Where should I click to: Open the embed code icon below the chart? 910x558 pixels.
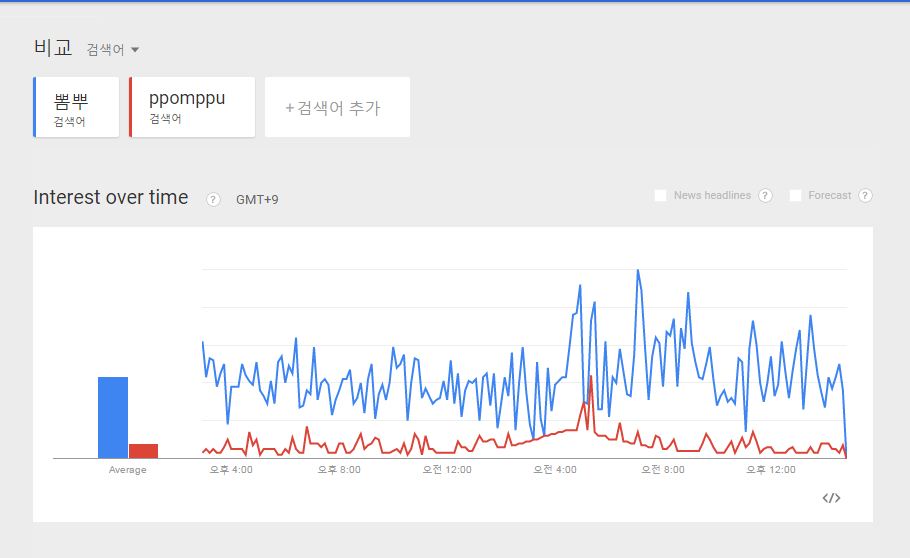coord(831,498)
